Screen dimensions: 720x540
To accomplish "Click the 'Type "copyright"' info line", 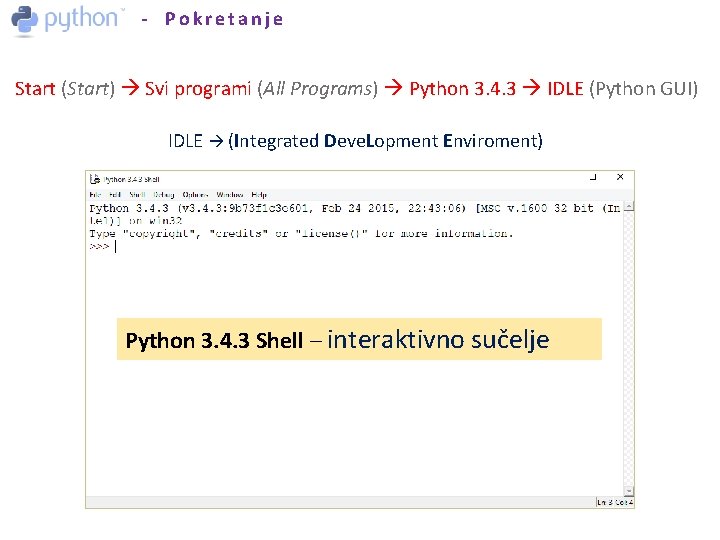I will [301, 234].
